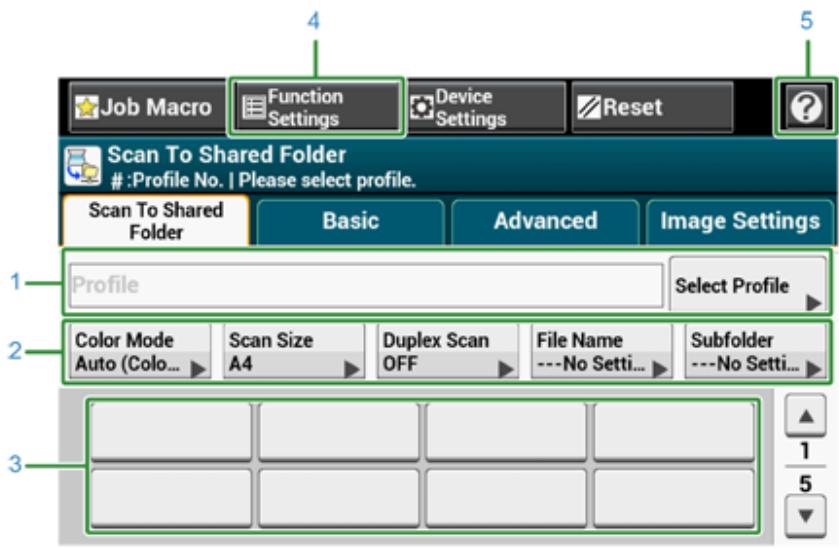The height and width of the screenshot is (549, 839).
Task: Open Function Settings list
Action: pos(316,108)
